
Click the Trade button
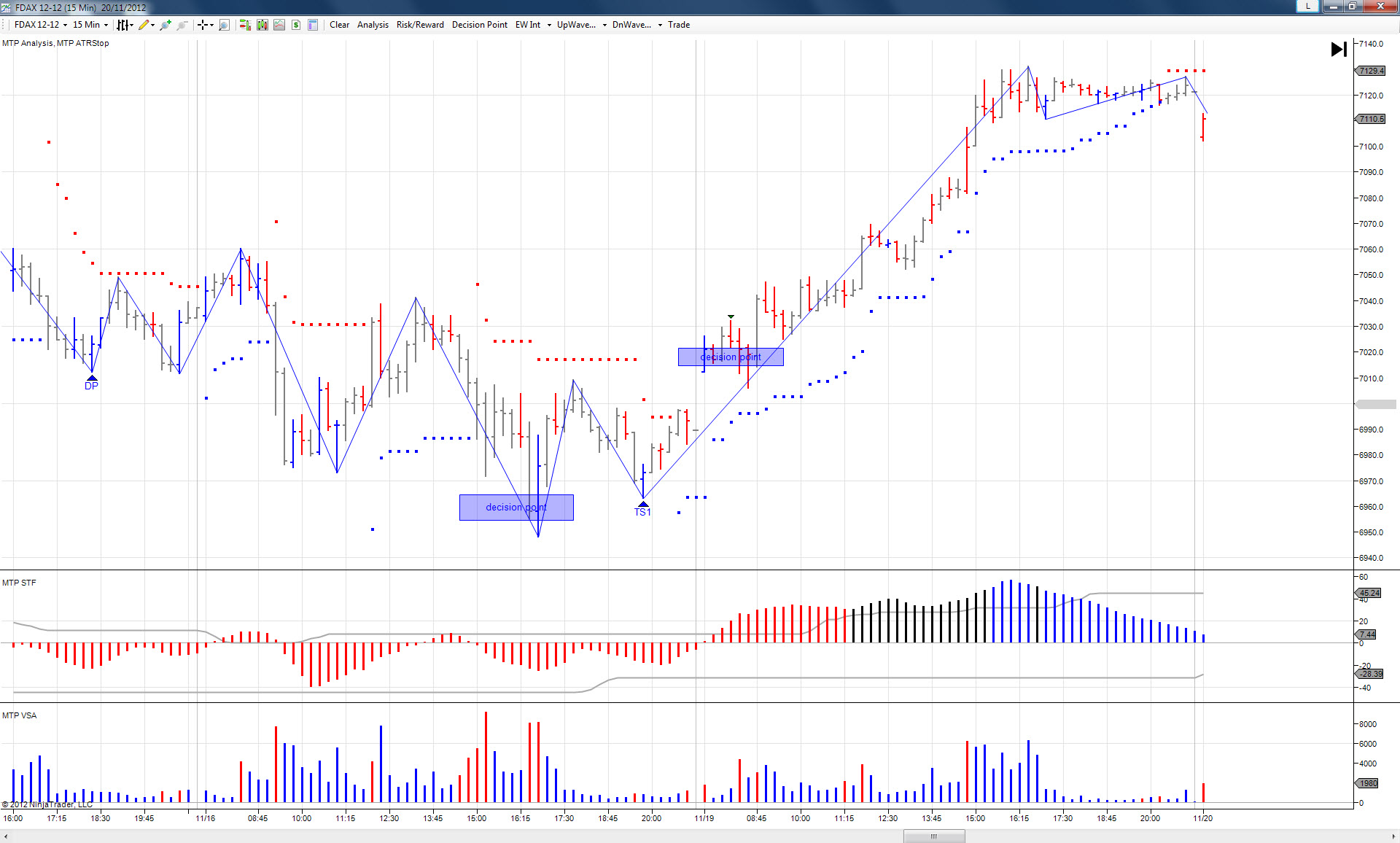[x=679, y=25]
